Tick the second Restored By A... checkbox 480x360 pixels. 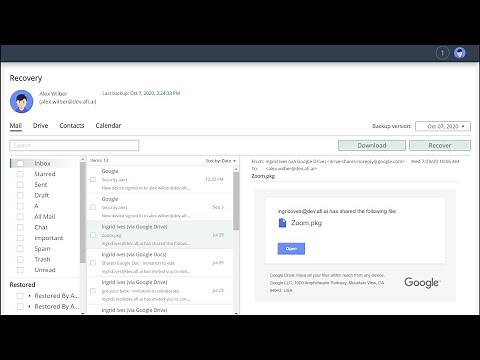tap(20, 307)
